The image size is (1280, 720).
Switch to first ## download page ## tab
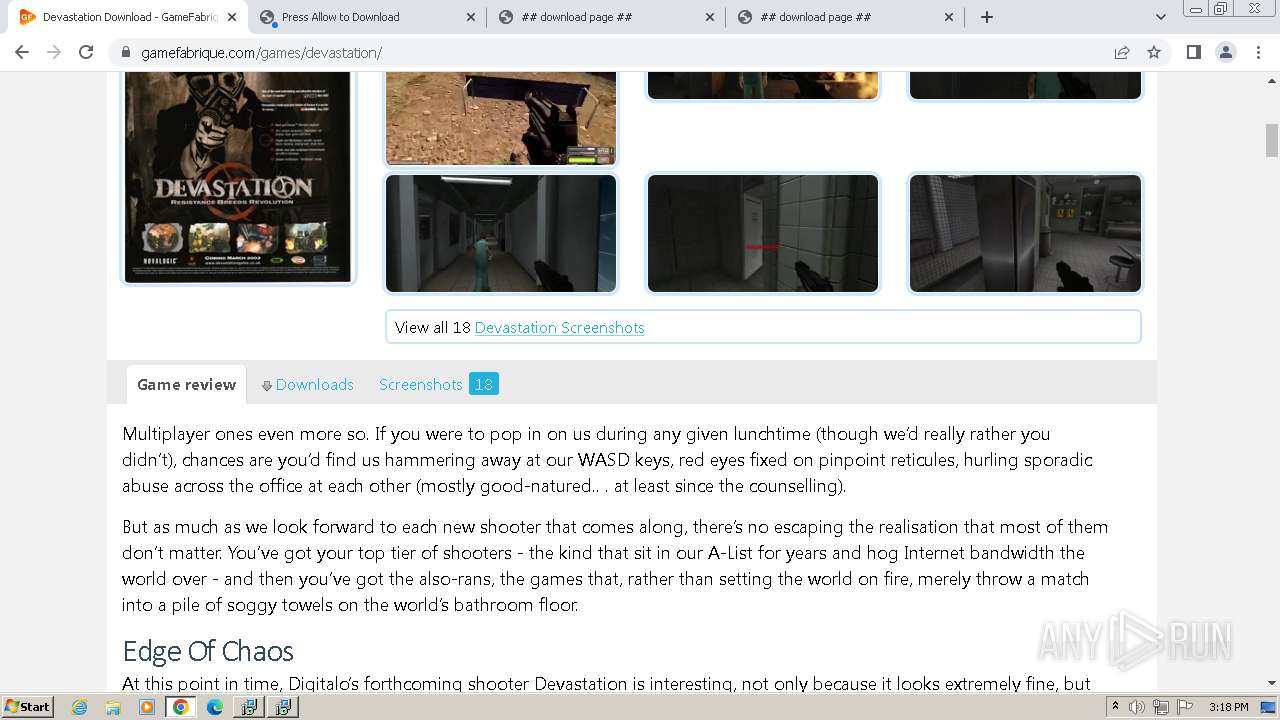tap(606, 17)
